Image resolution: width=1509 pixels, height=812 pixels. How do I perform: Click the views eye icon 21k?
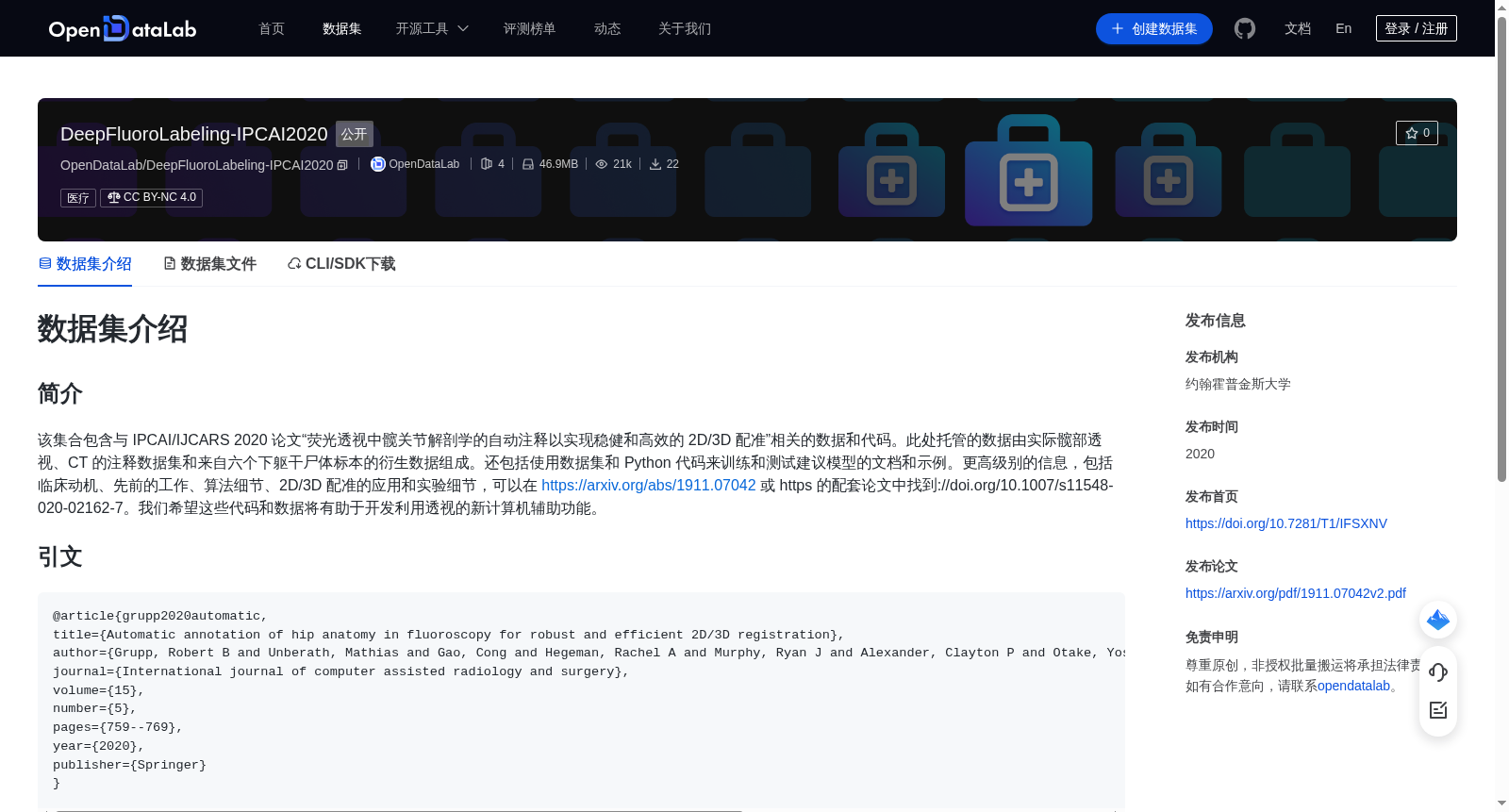tap(602, 164)
